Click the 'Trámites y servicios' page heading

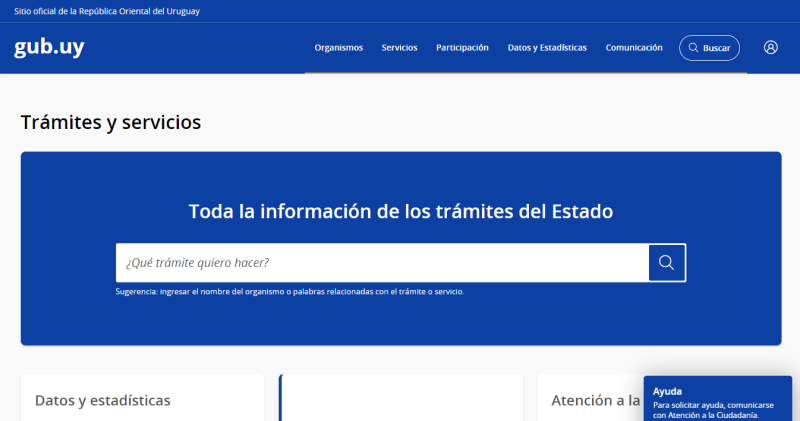coord(111,122)
